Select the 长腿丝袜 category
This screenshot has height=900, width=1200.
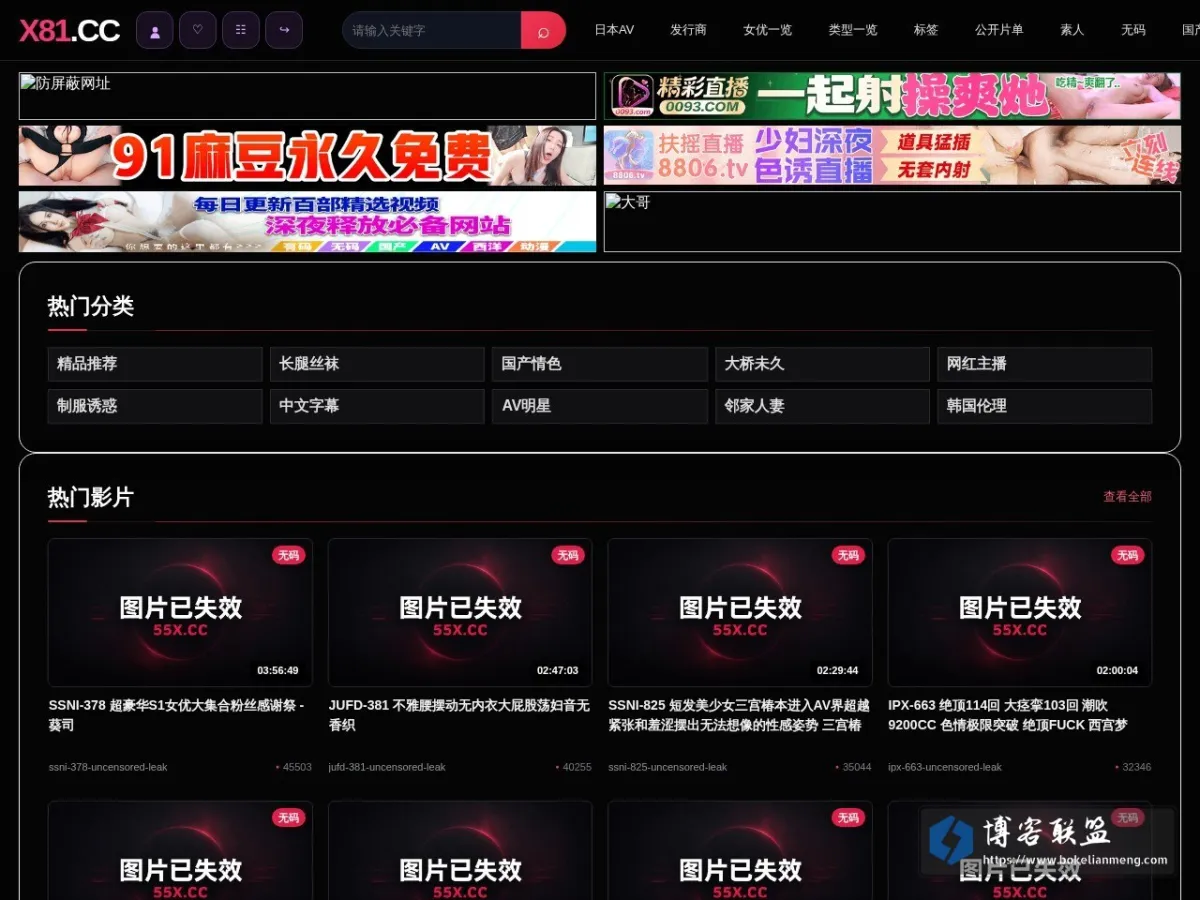377,364
